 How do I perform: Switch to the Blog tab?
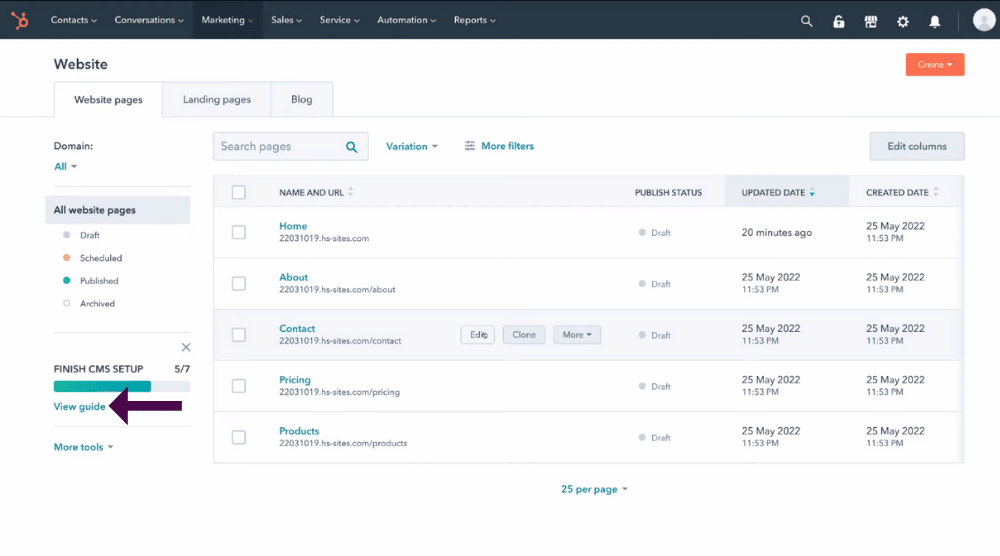pyautogui.click(x=302, y=99)
